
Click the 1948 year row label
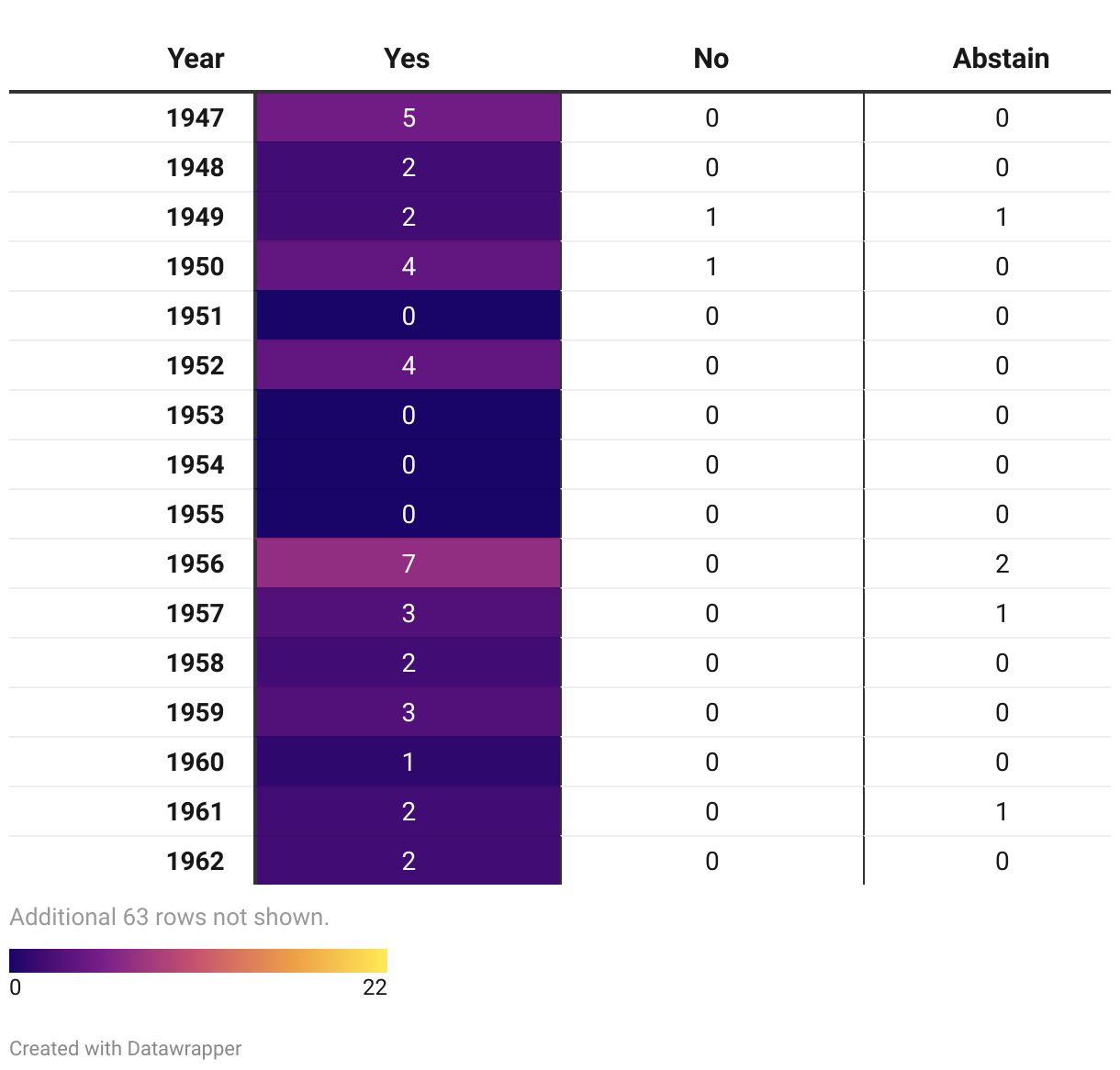195,167
